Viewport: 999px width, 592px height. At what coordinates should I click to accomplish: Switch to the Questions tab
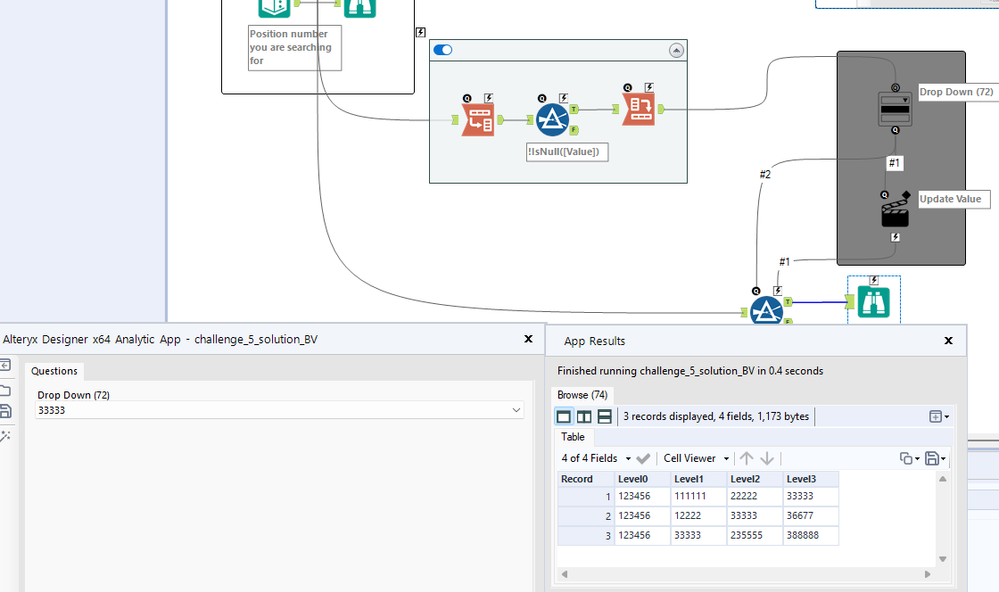click(x=54, y=371)
